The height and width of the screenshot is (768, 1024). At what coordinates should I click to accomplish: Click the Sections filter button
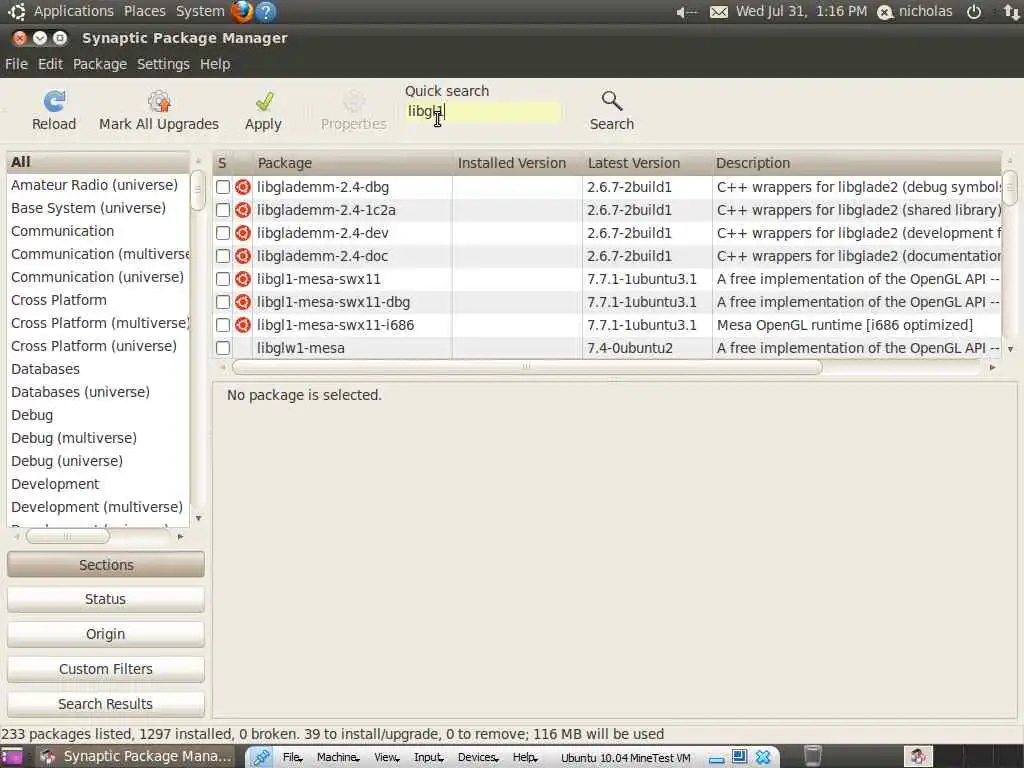coord(106,565)
